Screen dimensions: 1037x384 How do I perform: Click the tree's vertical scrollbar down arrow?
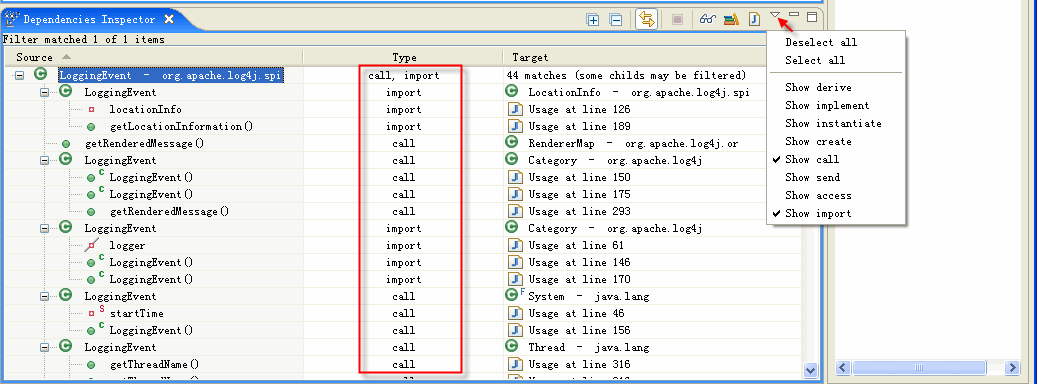810,369
